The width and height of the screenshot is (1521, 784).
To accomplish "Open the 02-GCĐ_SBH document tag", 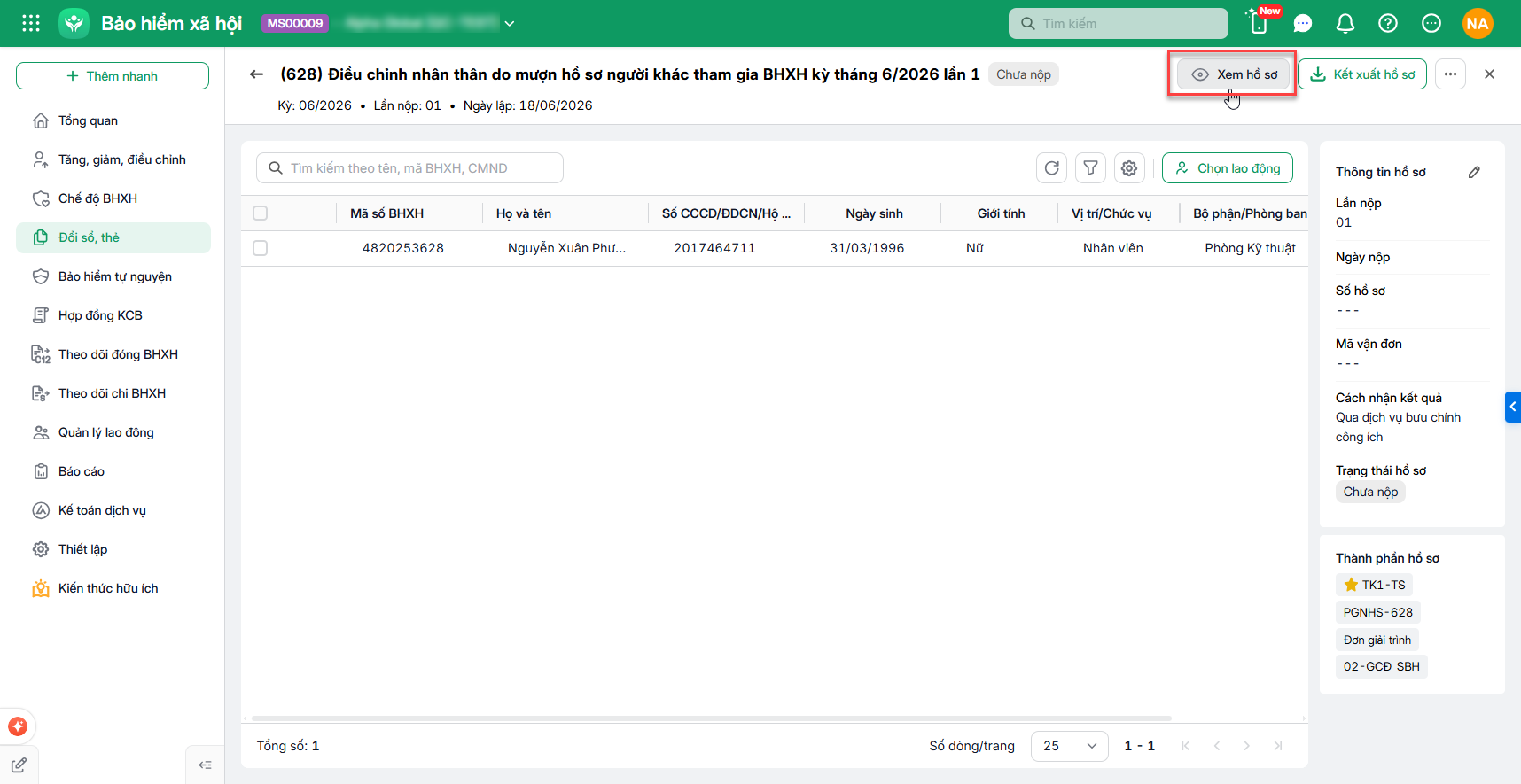I will point(1381,666).
